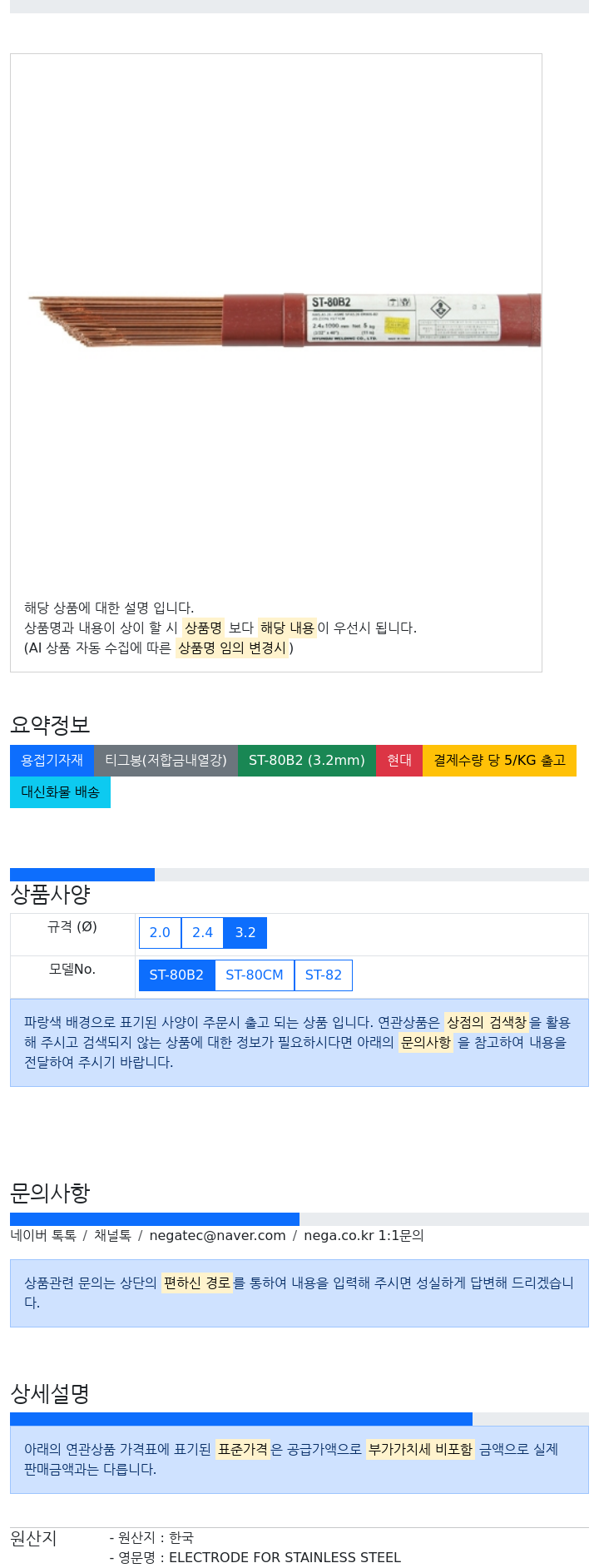
Task: Click the green ST-80B2 (3.2mm) tag
Action: (x=307, y=760)
